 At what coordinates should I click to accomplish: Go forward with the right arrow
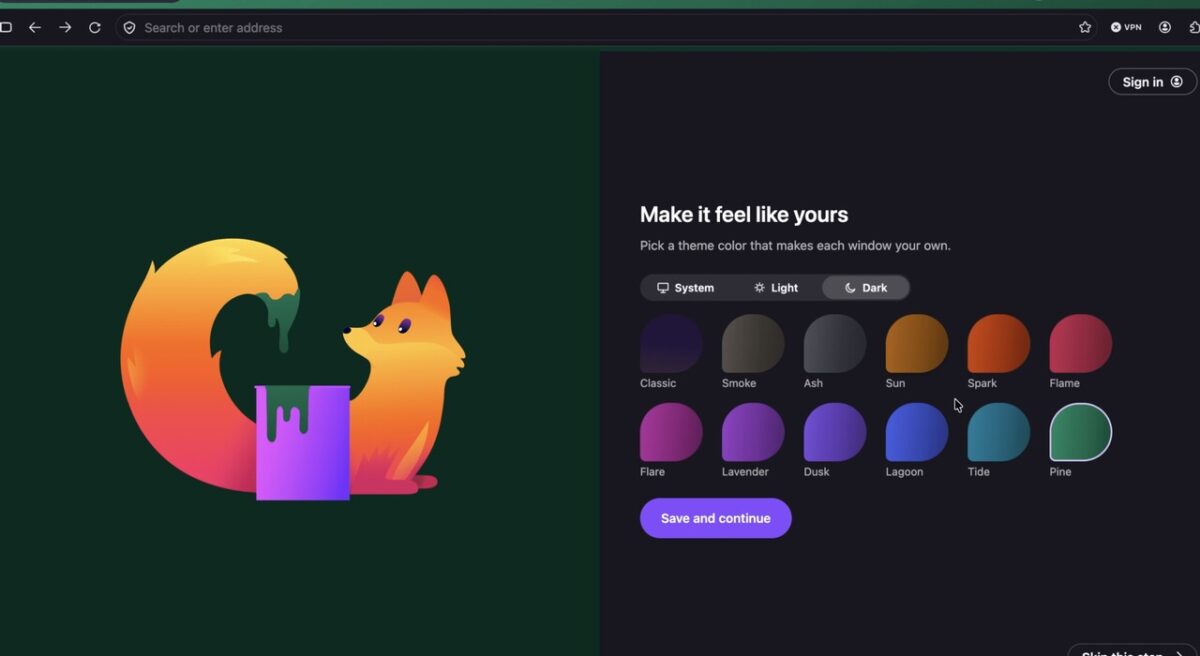(x=65, y=28)
